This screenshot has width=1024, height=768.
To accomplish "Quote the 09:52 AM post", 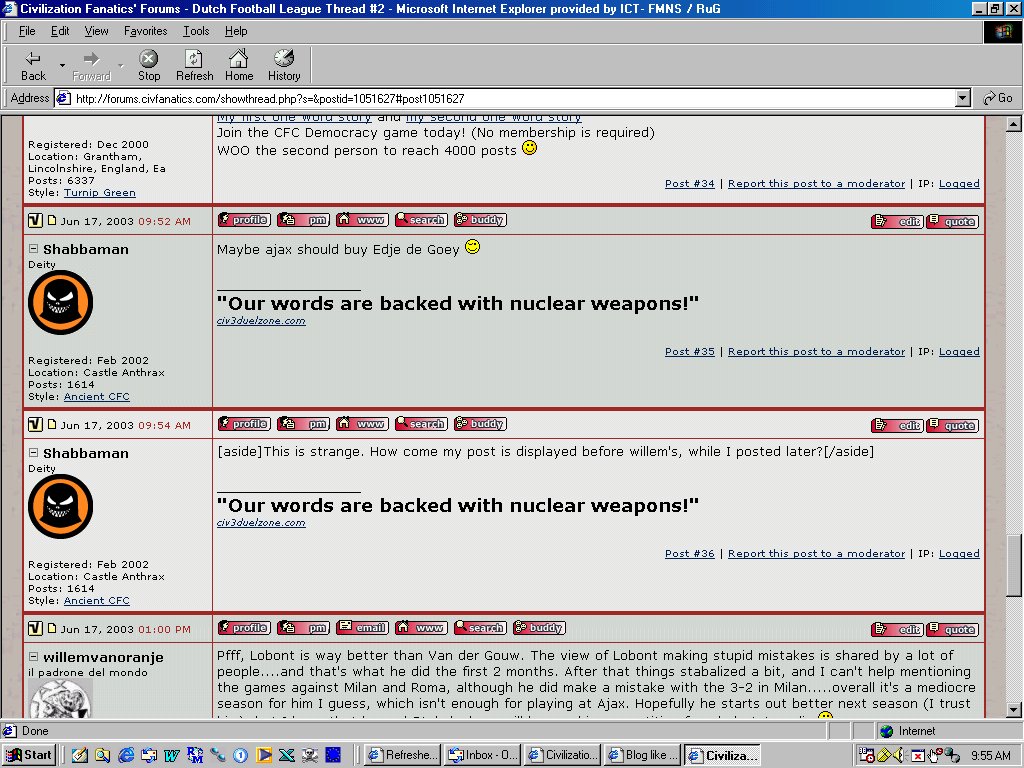I will tap(953, 221).
